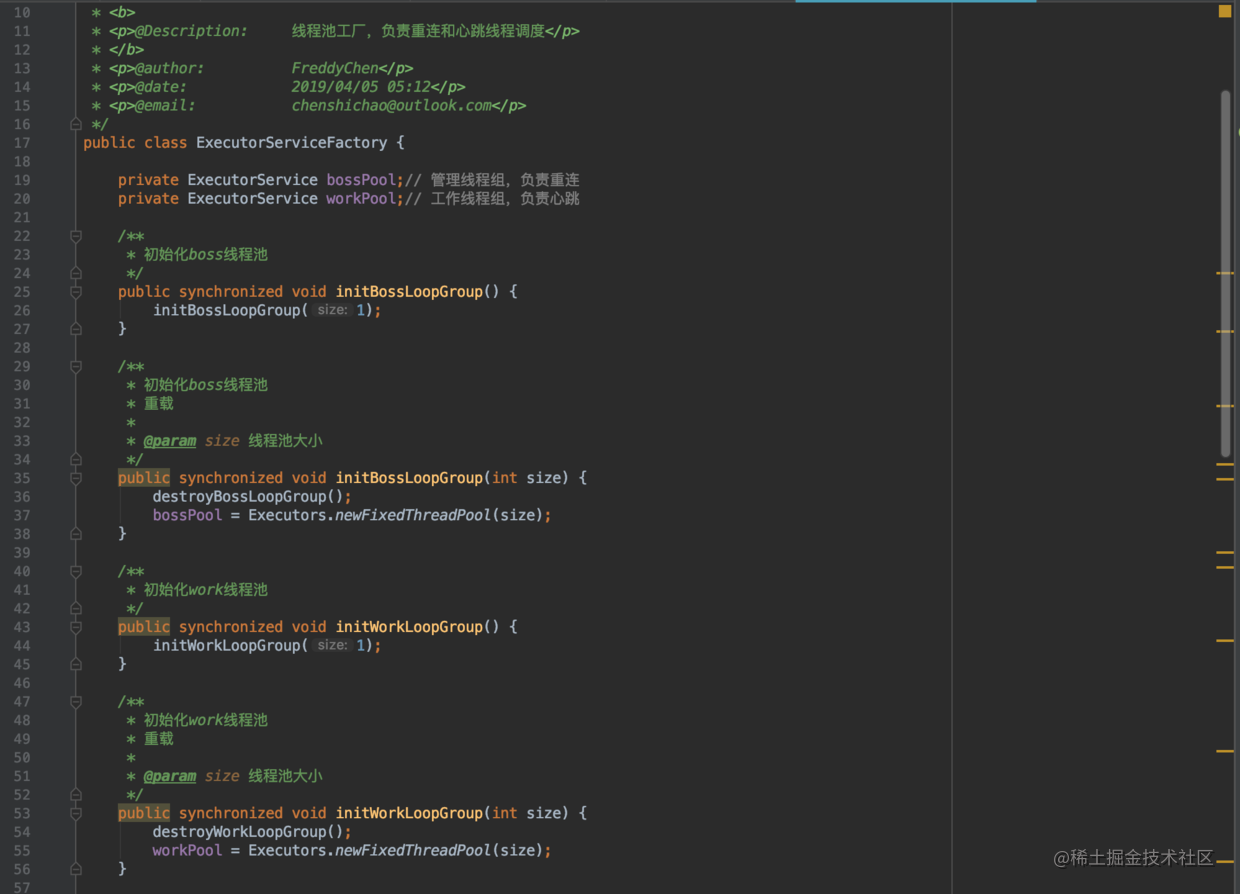Click the '初始化boss线程池' comment on line 23
Image resolution: width=1240 pixels, height=894 pixels.
pos(206,255)
